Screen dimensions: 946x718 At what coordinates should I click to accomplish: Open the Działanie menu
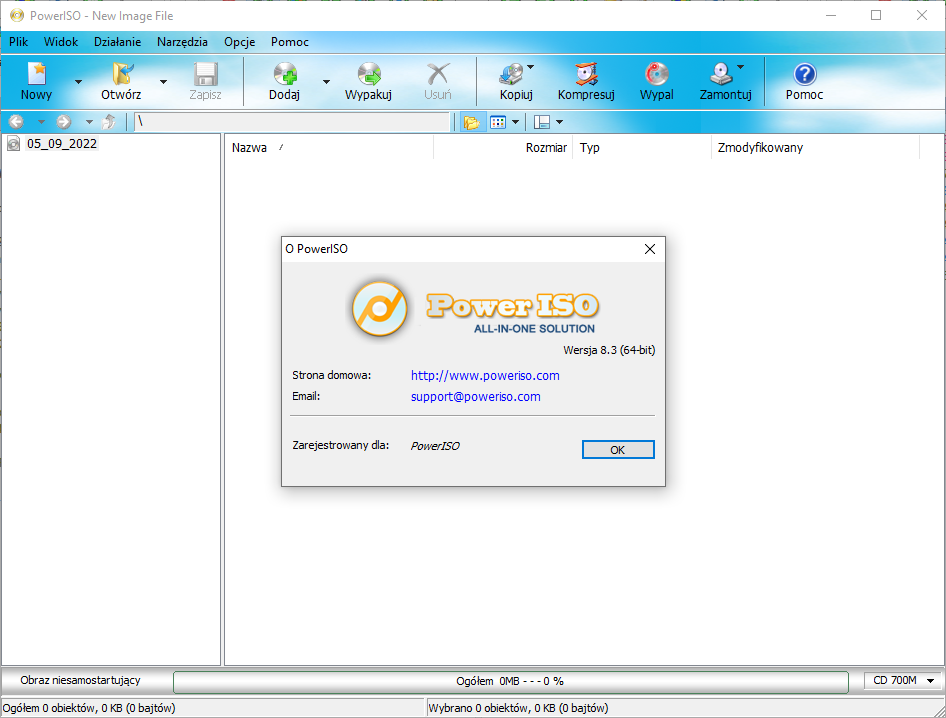pyautogui.click(x=118, y=42)
